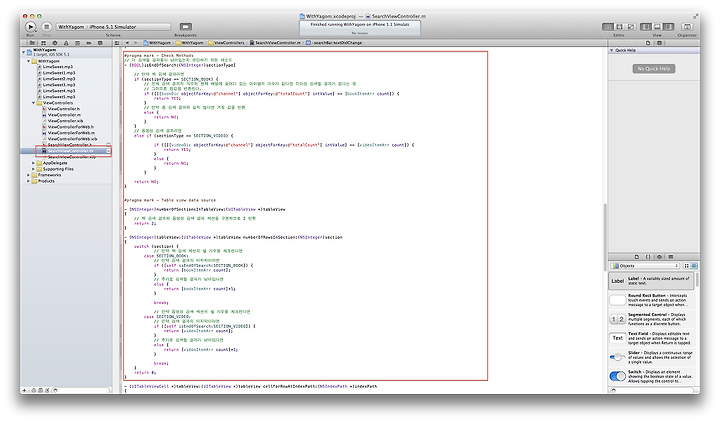720x422 pixels.
Task: Toggle the Navigator pane view button
Action: pyautogui.click(x=646, y=27)
